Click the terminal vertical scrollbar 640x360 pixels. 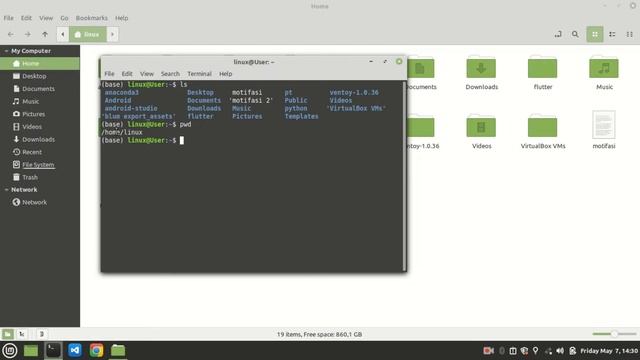pos(404,176)
